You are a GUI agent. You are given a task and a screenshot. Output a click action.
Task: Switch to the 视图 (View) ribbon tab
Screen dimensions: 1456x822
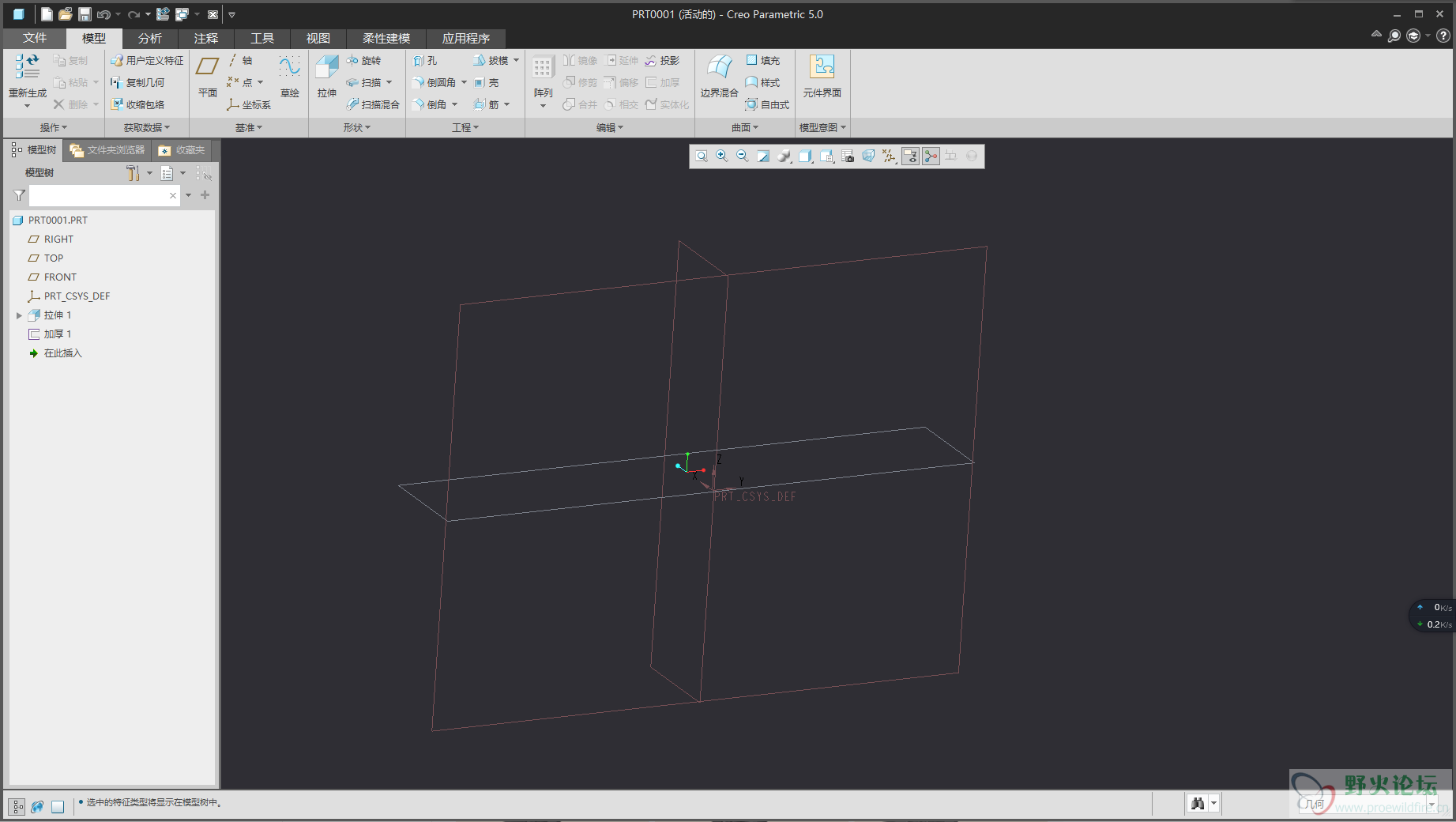coord(318,38)
